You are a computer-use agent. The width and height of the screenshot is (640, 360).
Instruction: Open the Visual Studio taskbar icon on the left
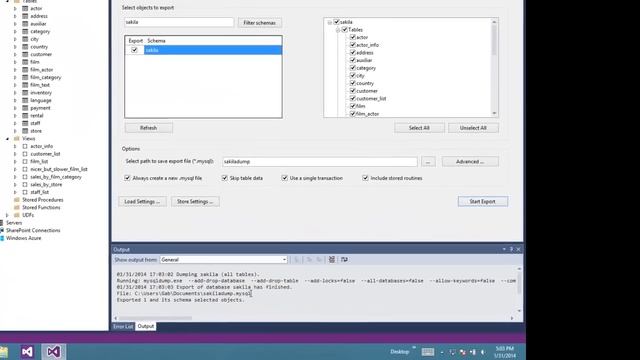coord(27,351)
